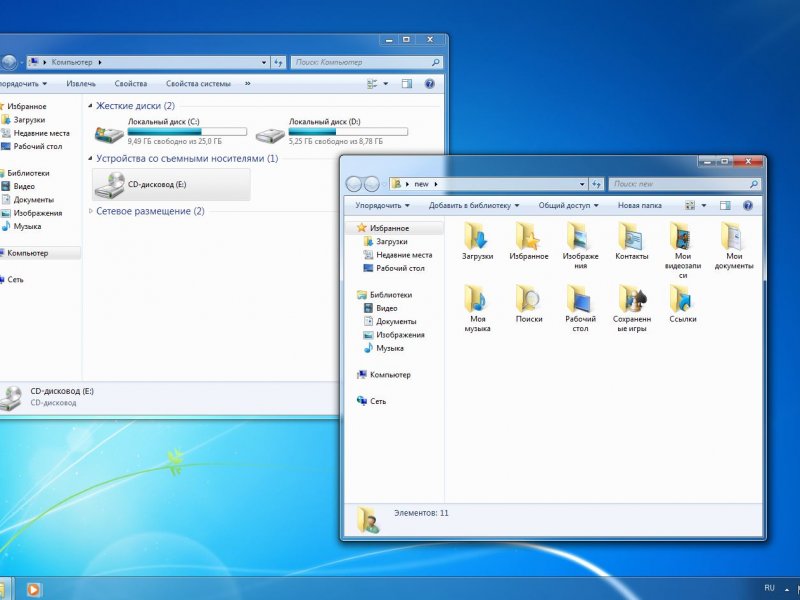Open the Мои видеозаписи folder icon
Viewport: 800px width, 600px height.
point(682,236)
